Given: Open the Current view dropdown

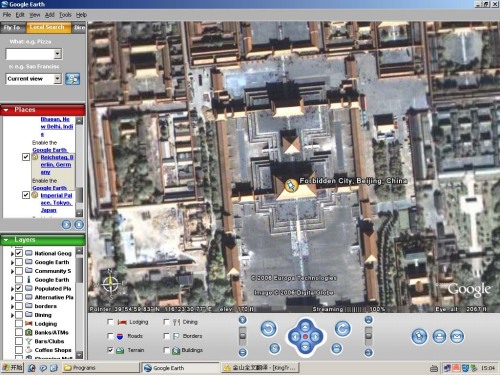Looking at the screenshot, I should click(x=58, y=79).
